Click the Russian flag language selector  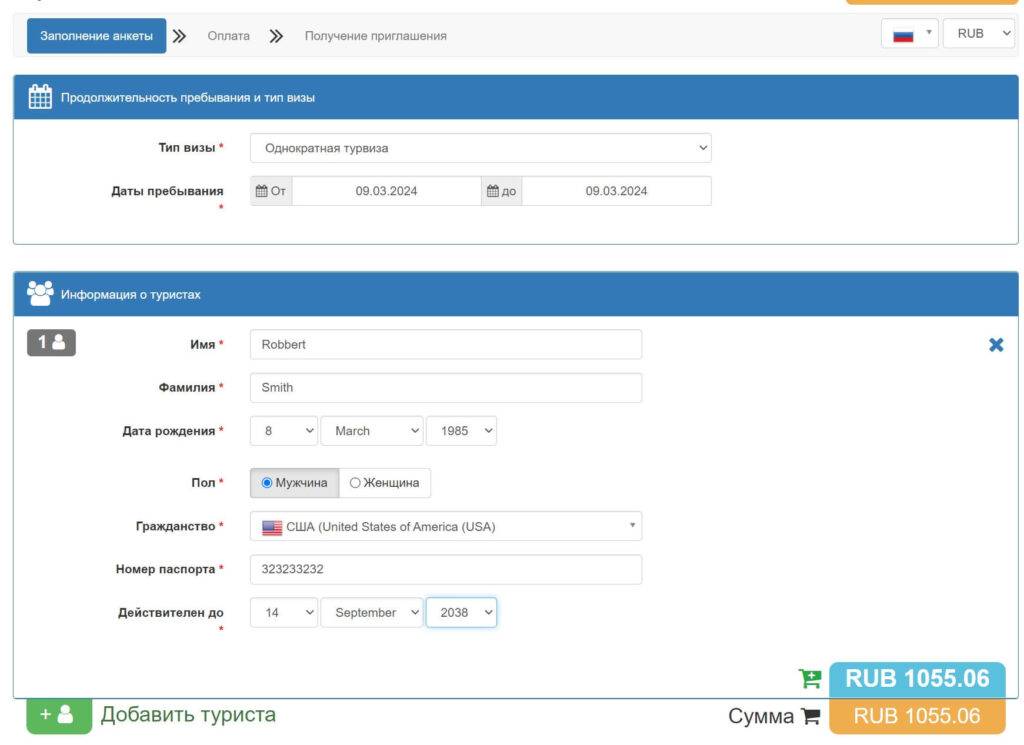pos(909,34)
